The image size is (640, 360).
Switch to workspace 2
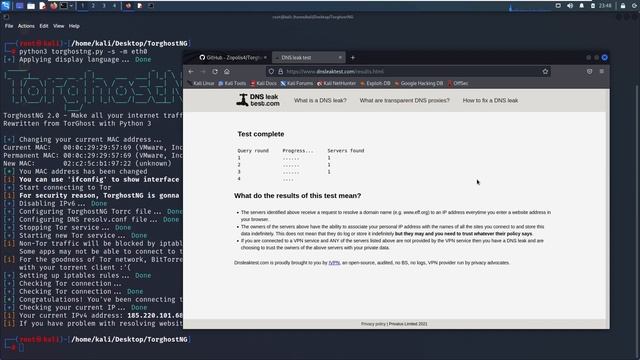coord(93,6)
